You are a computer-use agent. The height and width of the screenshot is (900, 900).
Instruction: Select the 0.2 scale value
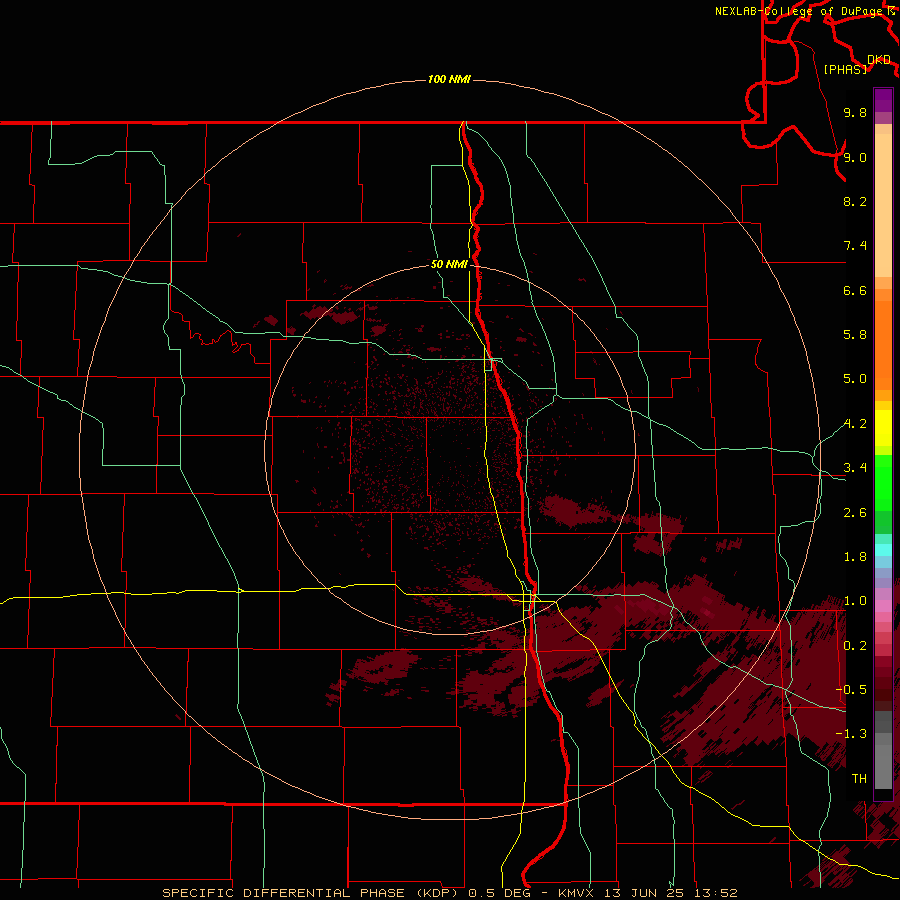pos(855,646)
